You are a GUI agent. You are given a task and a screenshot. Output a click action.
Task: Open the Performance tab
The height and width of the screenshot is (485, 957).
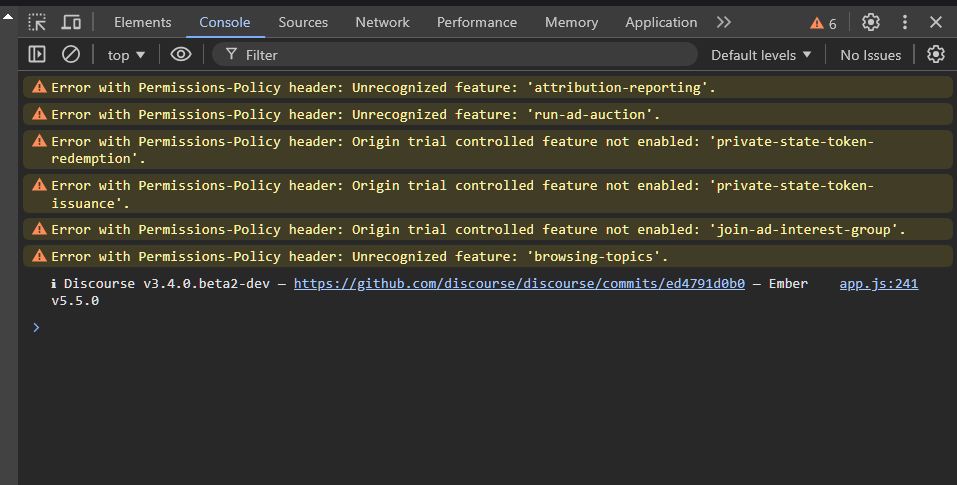[x=477, y=23]
